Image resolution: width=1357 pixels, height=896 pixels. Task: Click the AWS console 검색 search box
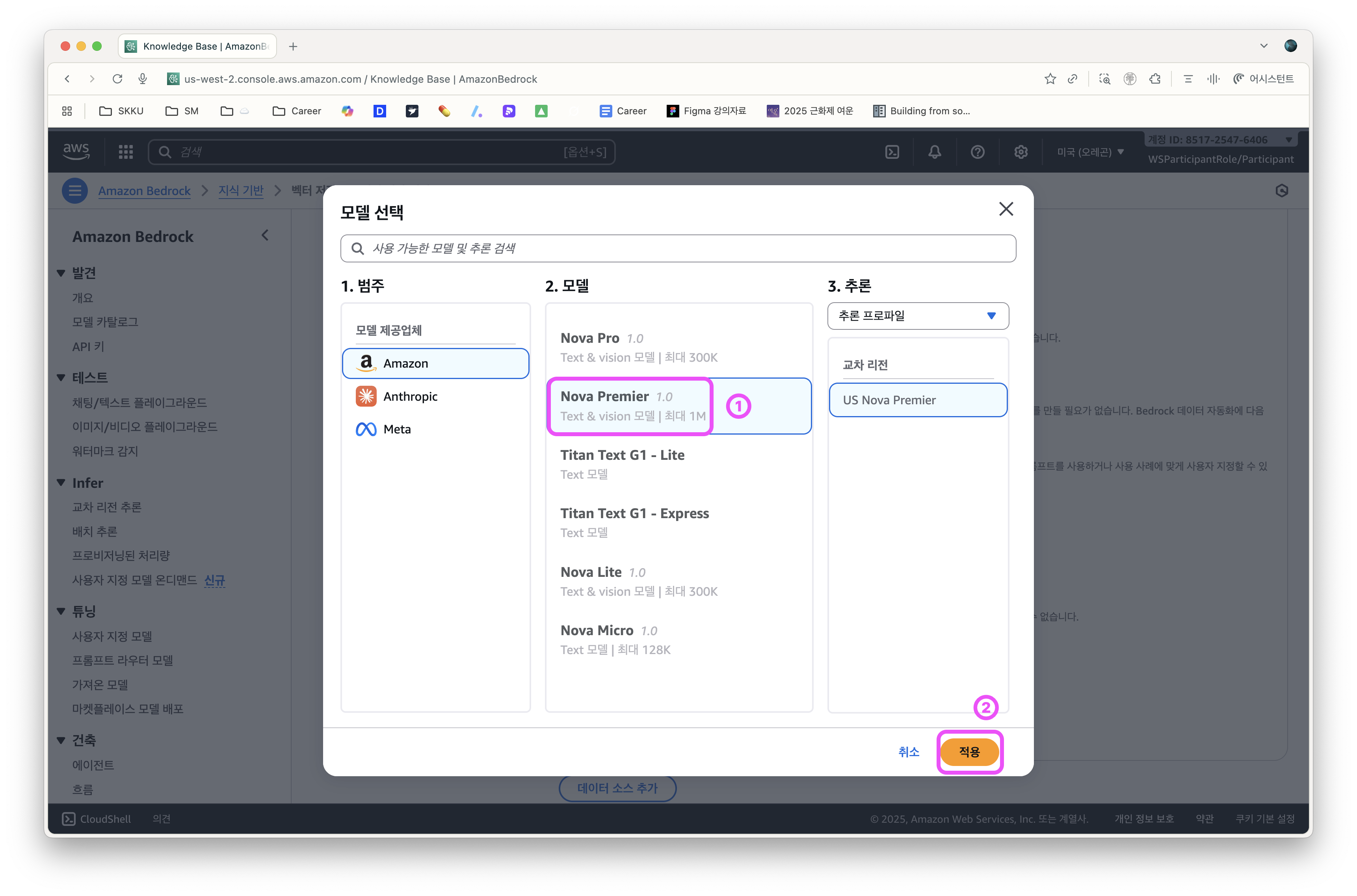[x=382, y=151]
